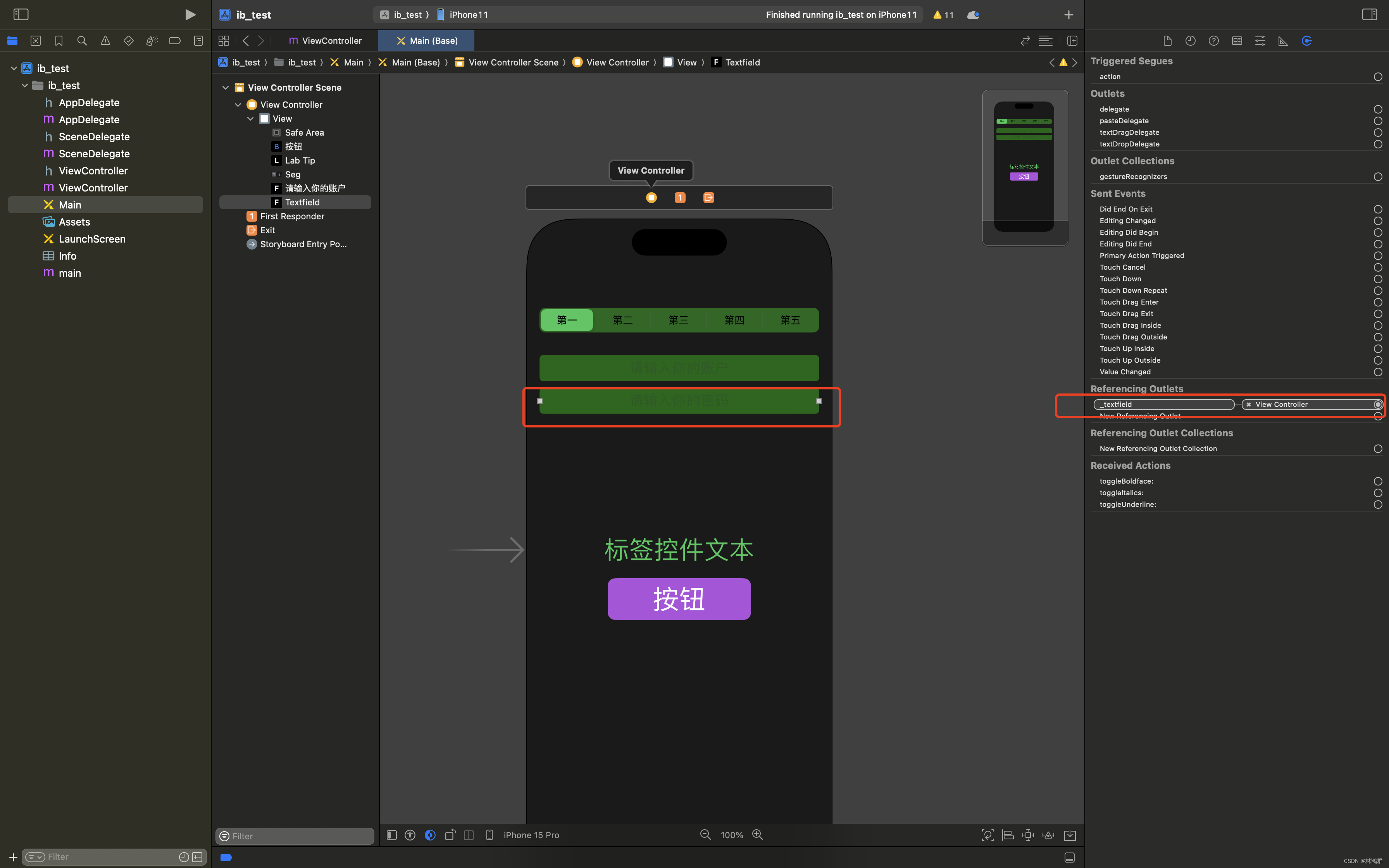Image resolution: width=1389 pixels, height=868 pixels.
Task: Show the Identity inspector
Action: tap(1237, 41)
